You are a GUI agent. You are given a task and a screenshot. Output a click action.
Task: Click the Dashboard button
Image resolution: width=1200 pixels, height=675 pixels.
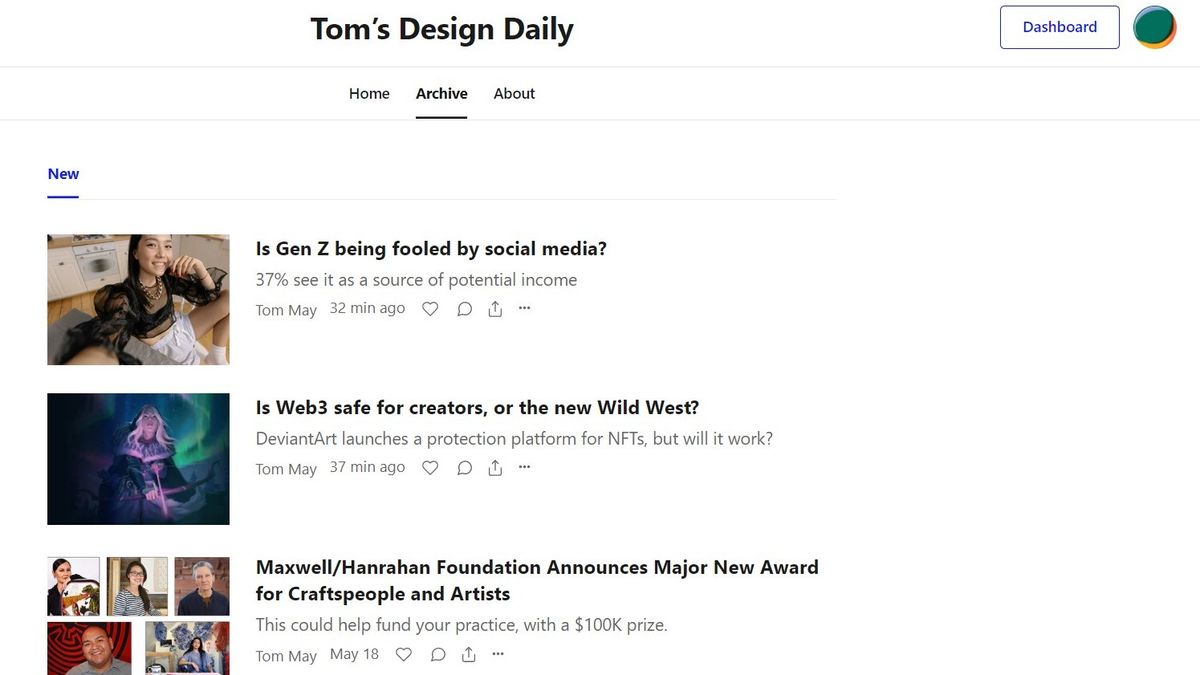(1059, 27)
